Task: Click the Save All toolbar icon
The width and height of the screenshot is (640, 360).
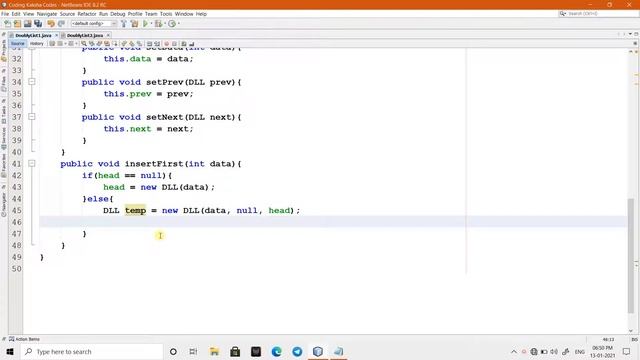Action: [x=38, y=24]
